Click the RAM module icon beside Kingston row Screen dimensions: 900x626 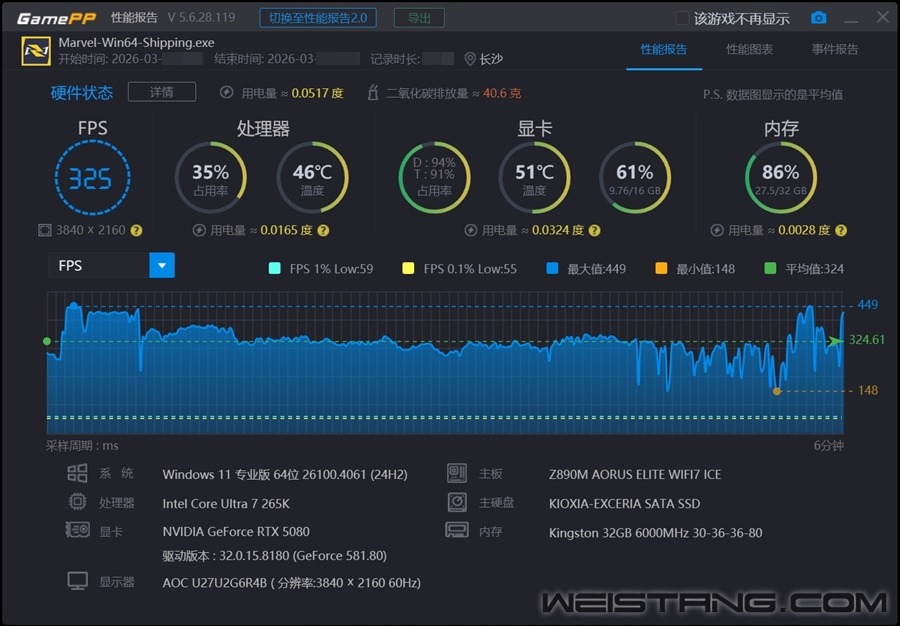457,530
